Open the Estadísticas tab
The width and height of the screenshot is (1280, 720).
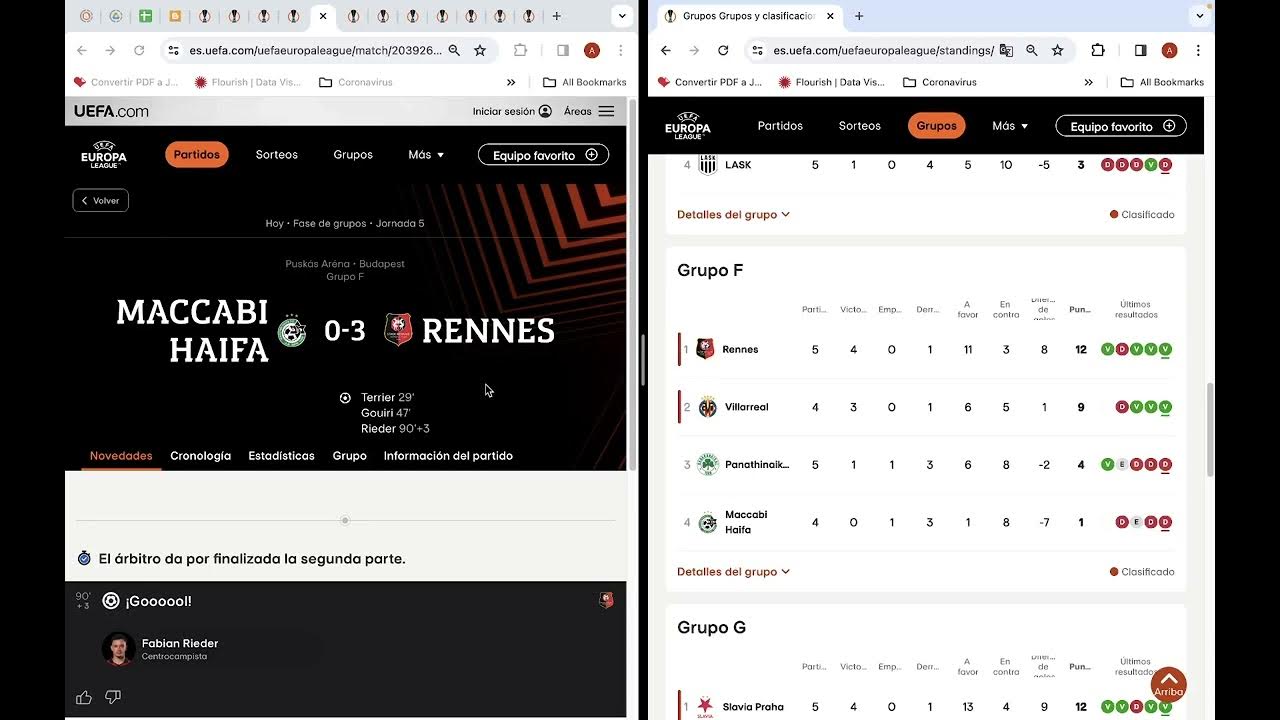pos(281,455)
